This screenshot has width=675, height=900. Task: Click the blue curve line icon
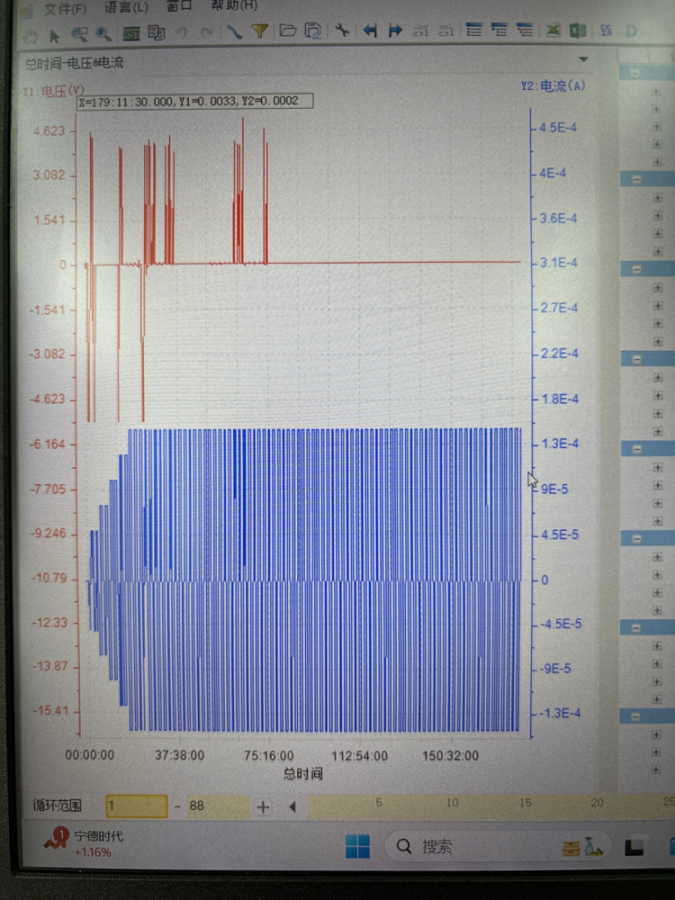click(234, 32)
